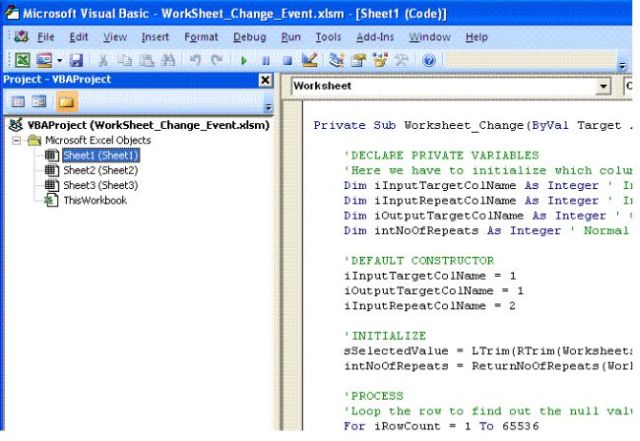
Task: Click the Redo arrow icon
Action: point(217,60)
